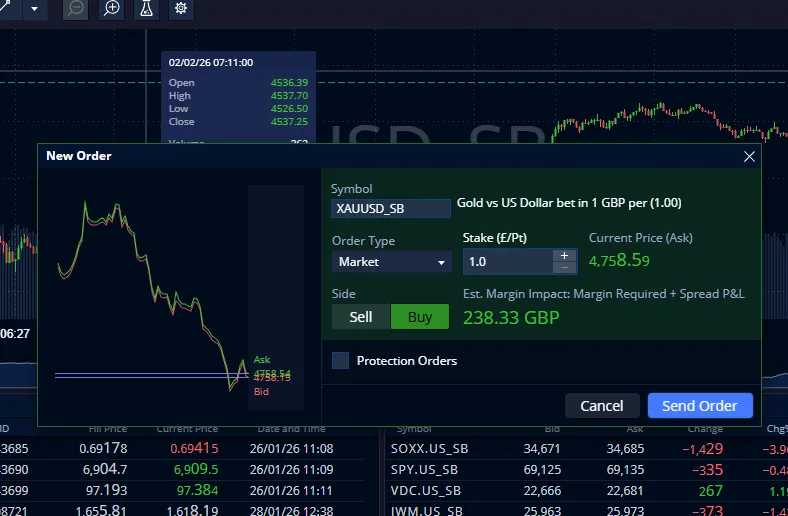Image resolution: width=788 pixels, height=516 pixels.
Task: Click the SOXX.US_SB watchlist row
Action: (586, 449)
